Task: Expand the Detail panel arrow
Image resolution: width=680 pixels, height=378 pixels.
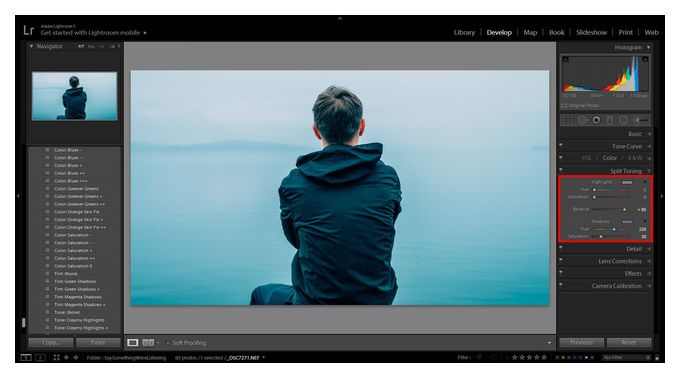Action: pos(649,249)
